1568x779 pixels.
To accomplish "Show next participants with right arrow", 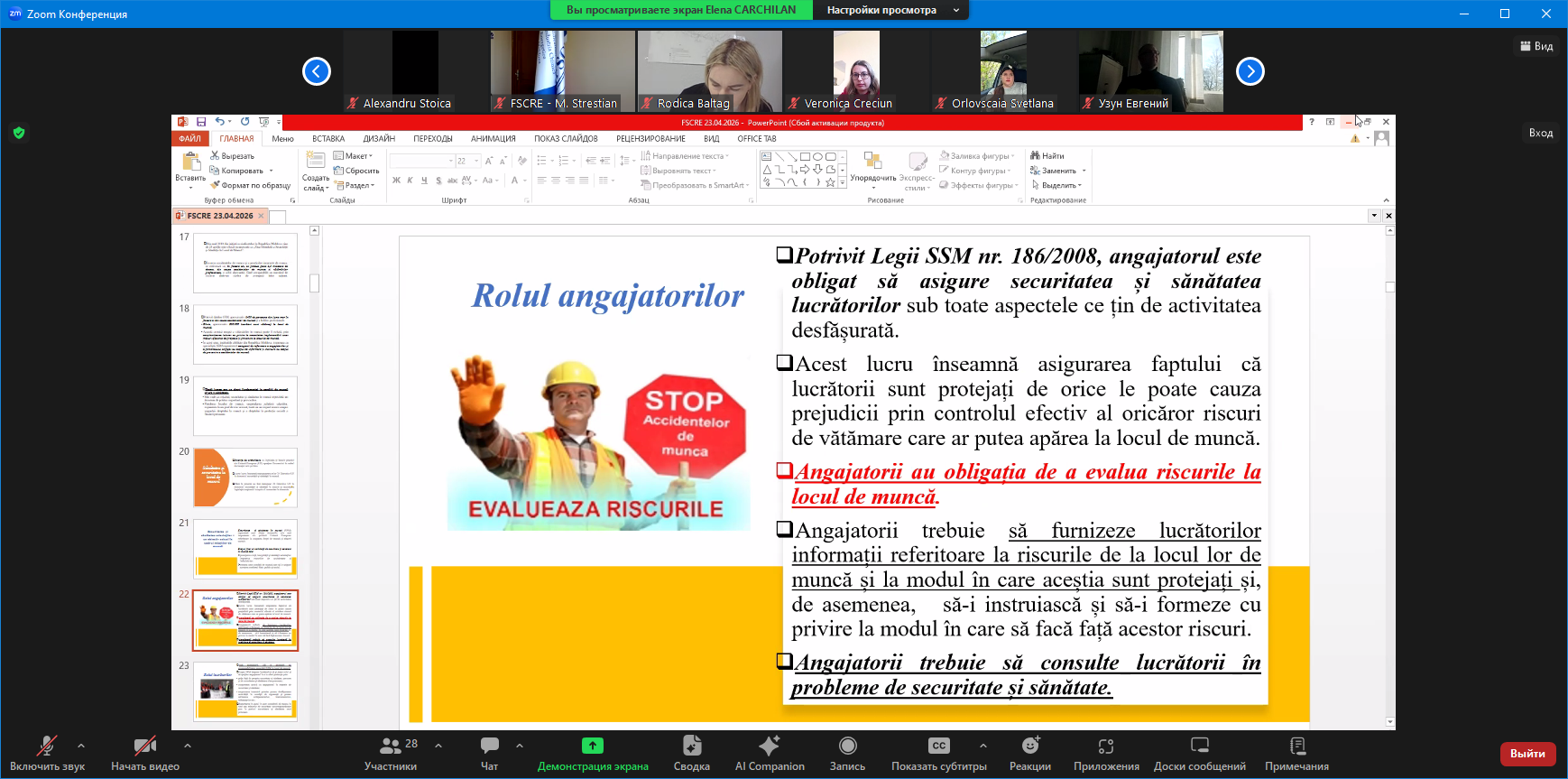I will tap(1250, 71).
